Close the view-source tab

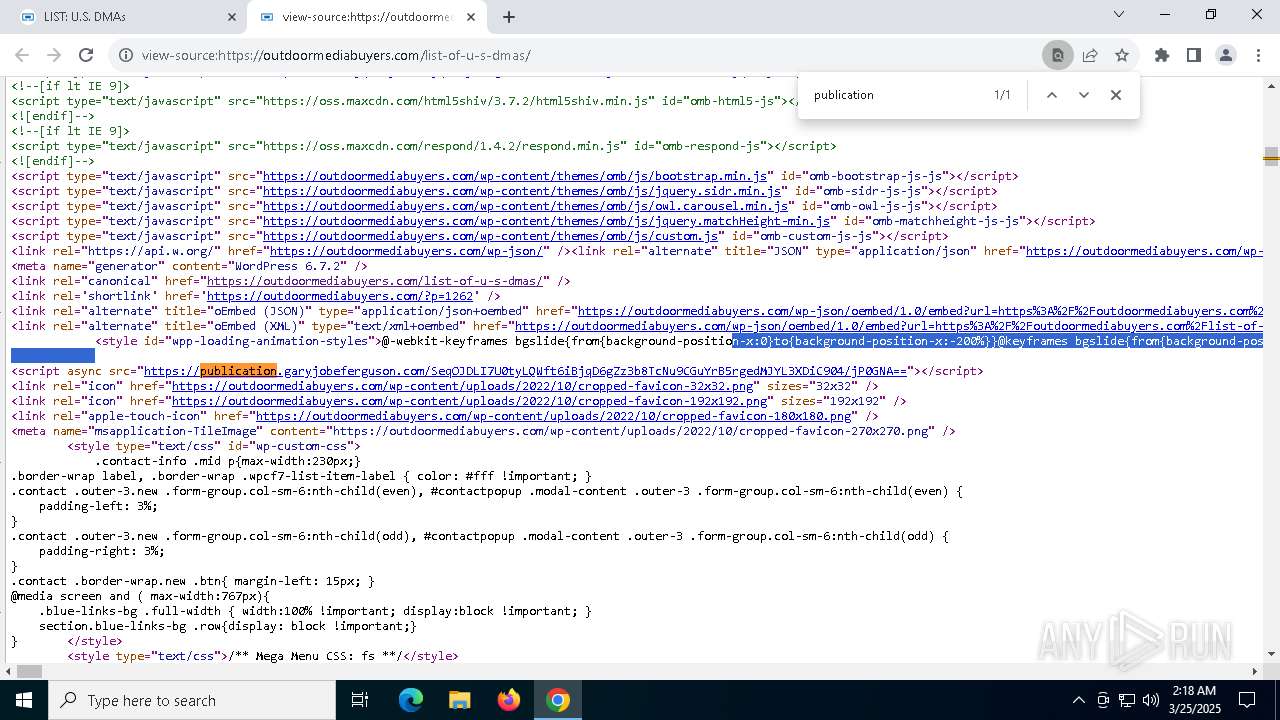pos(472,17)
